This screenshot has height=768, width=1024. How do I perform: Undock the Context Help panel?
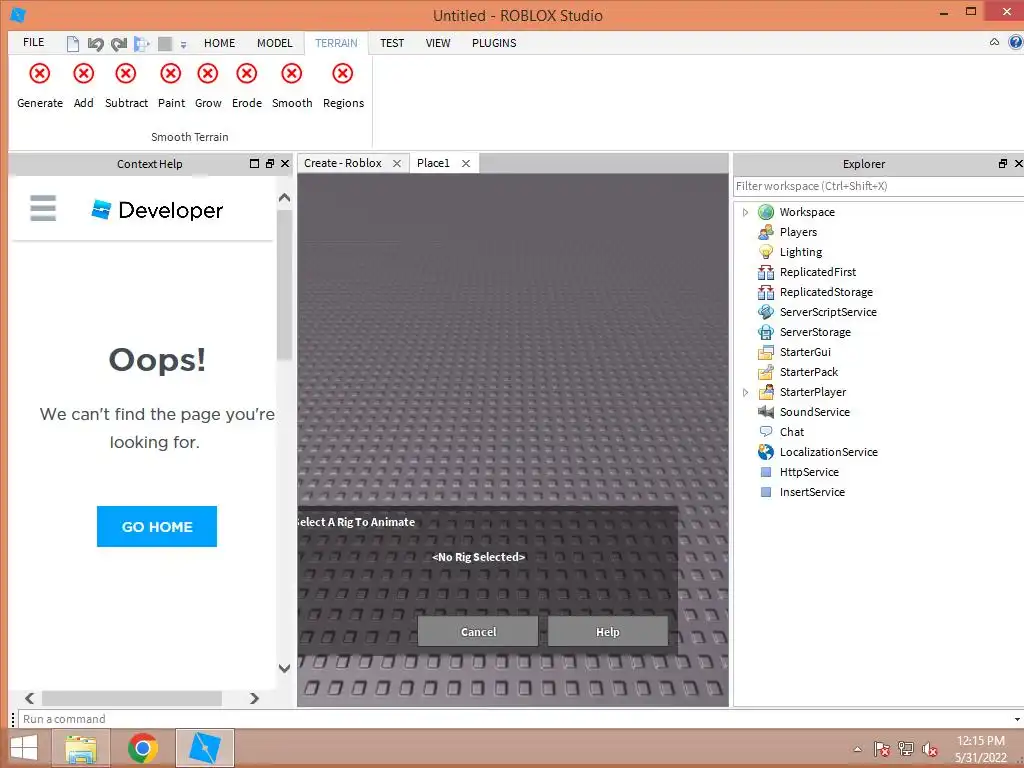(270, 164)
